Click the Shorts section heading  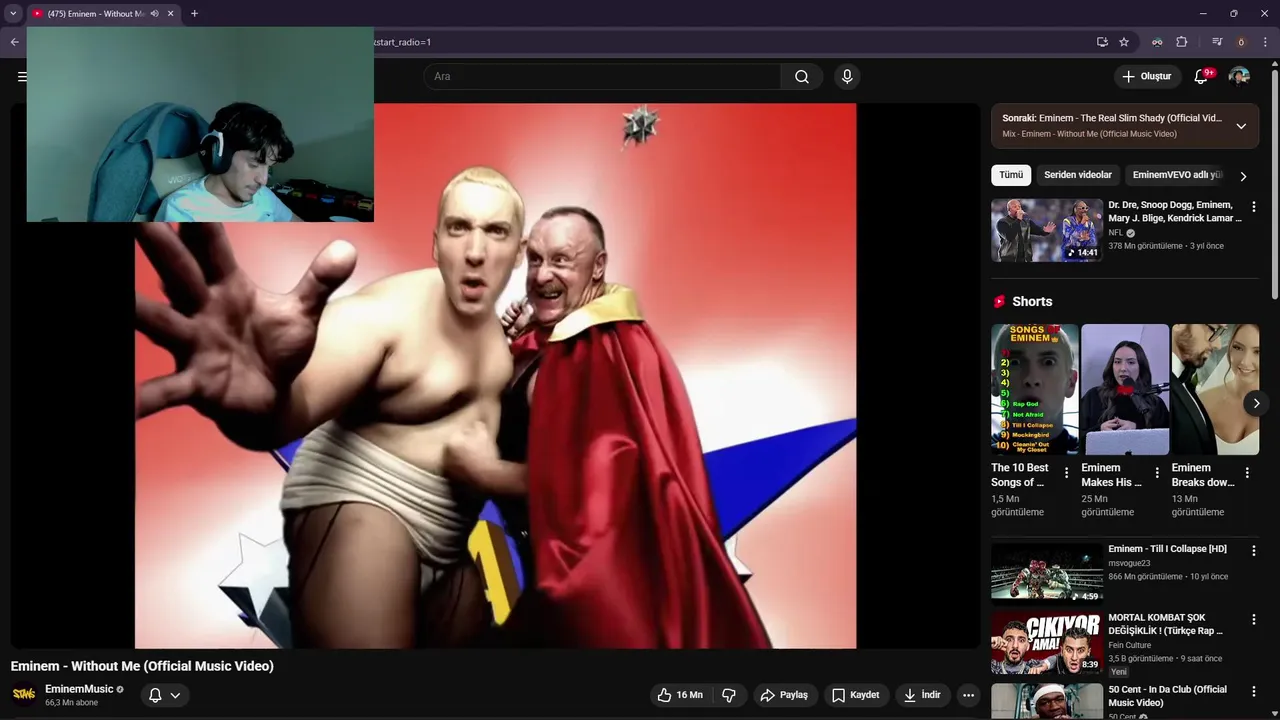click(x=1032, y=301)
